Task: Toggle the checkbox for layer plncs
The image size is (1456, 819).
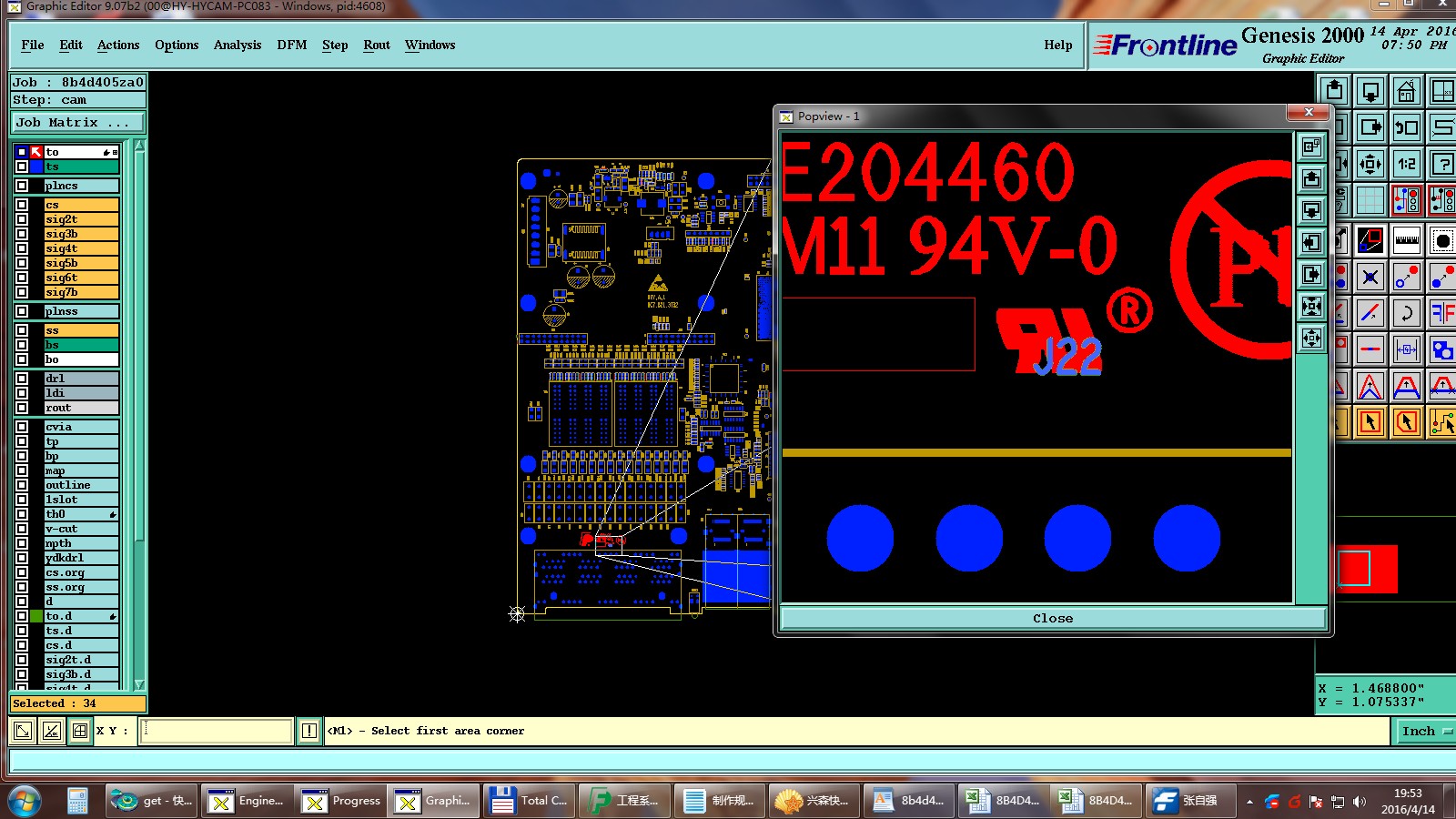Action: click(22, 186)
